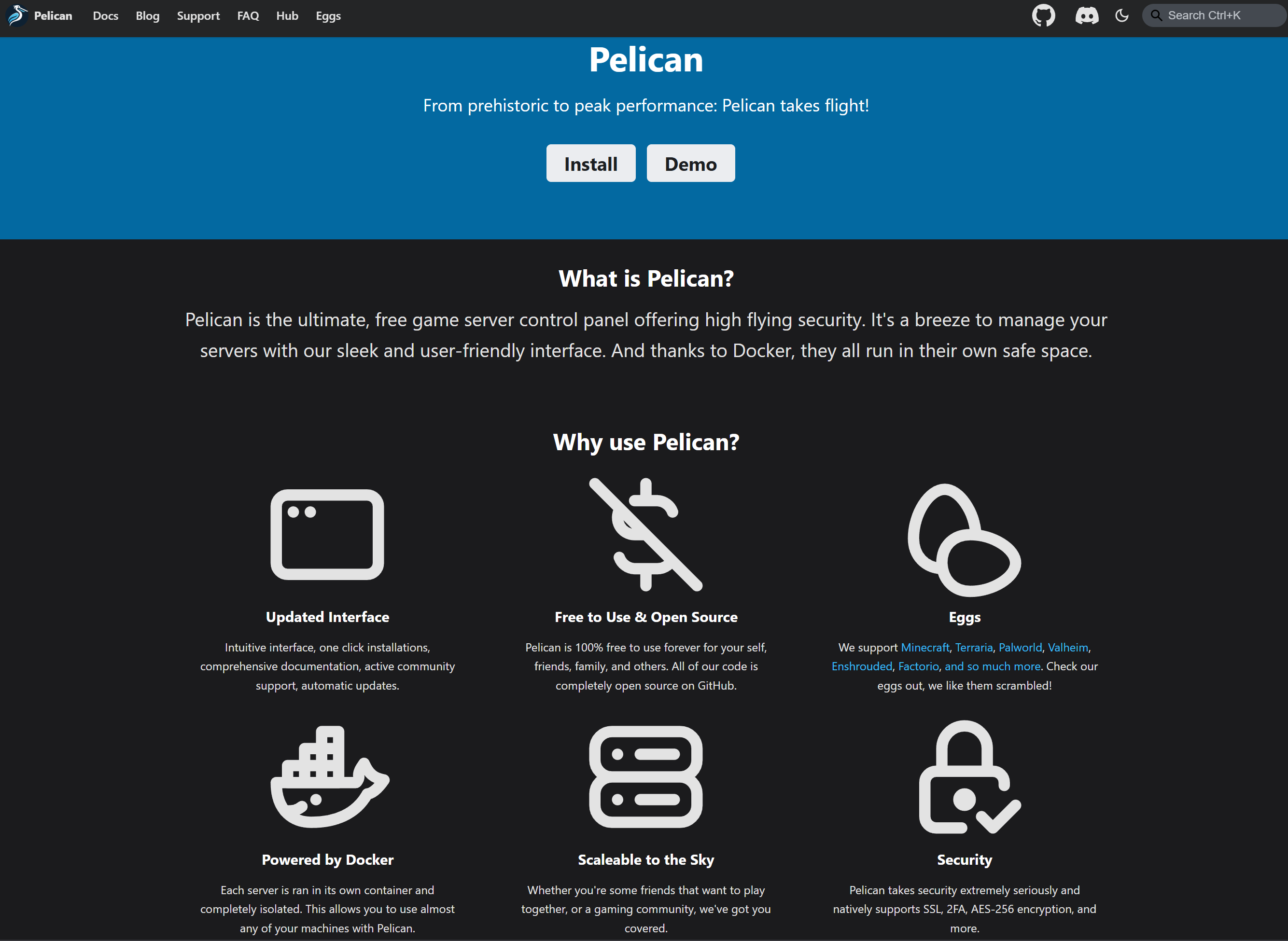Click the Eggs feature icon
The height and width of the screenshot is (941, 1288).
tap(964, 540)
